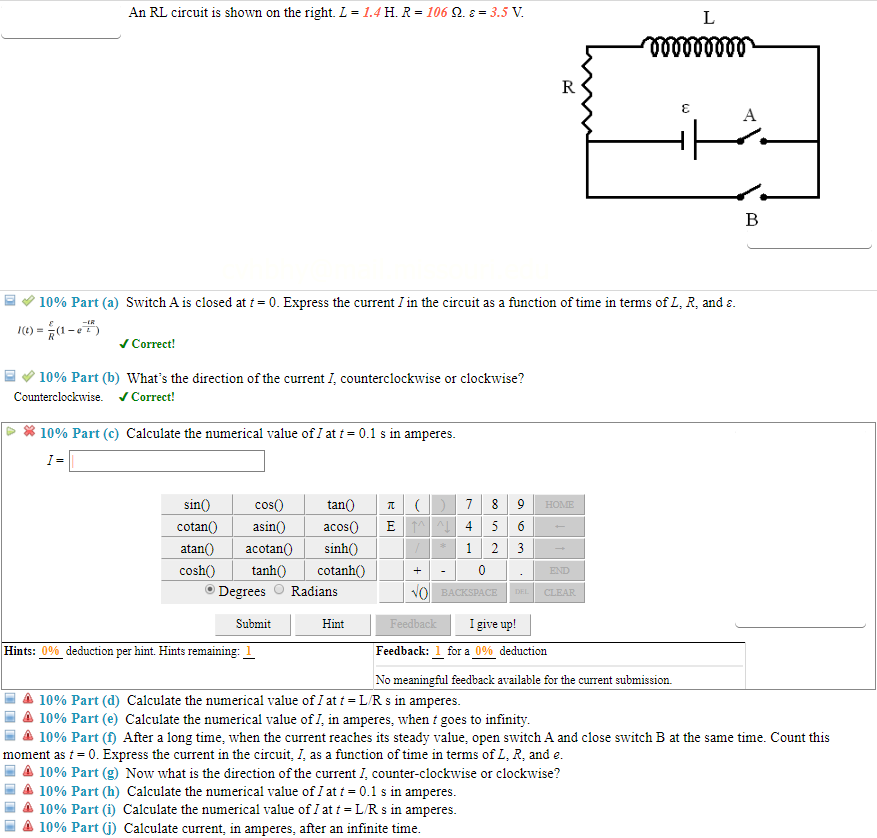877x838 pixels.
Task: Click the hints remaining count link
Action: 249,651
